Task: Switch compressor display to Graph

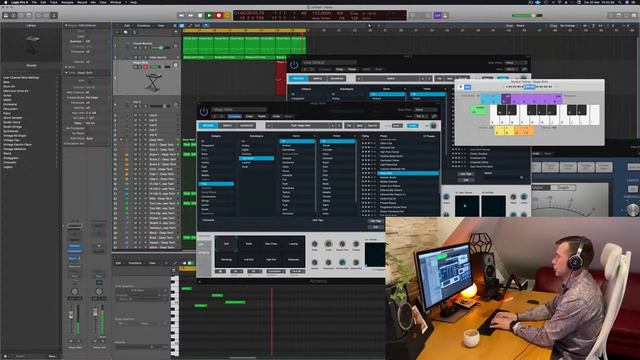Action: (x=563, y=187)
